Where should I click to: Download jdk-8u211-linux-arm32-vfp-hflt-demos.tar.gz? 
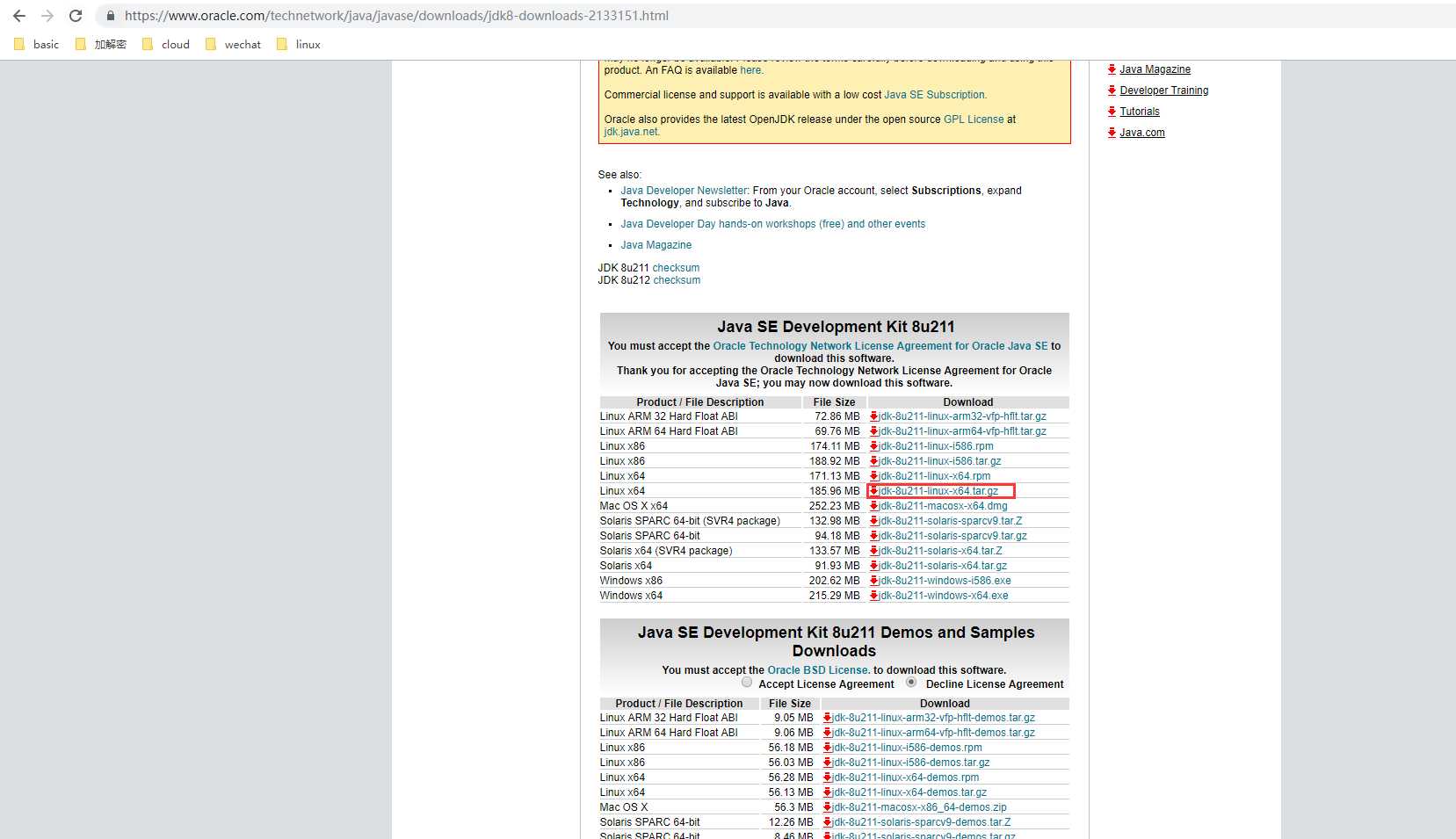934,718
